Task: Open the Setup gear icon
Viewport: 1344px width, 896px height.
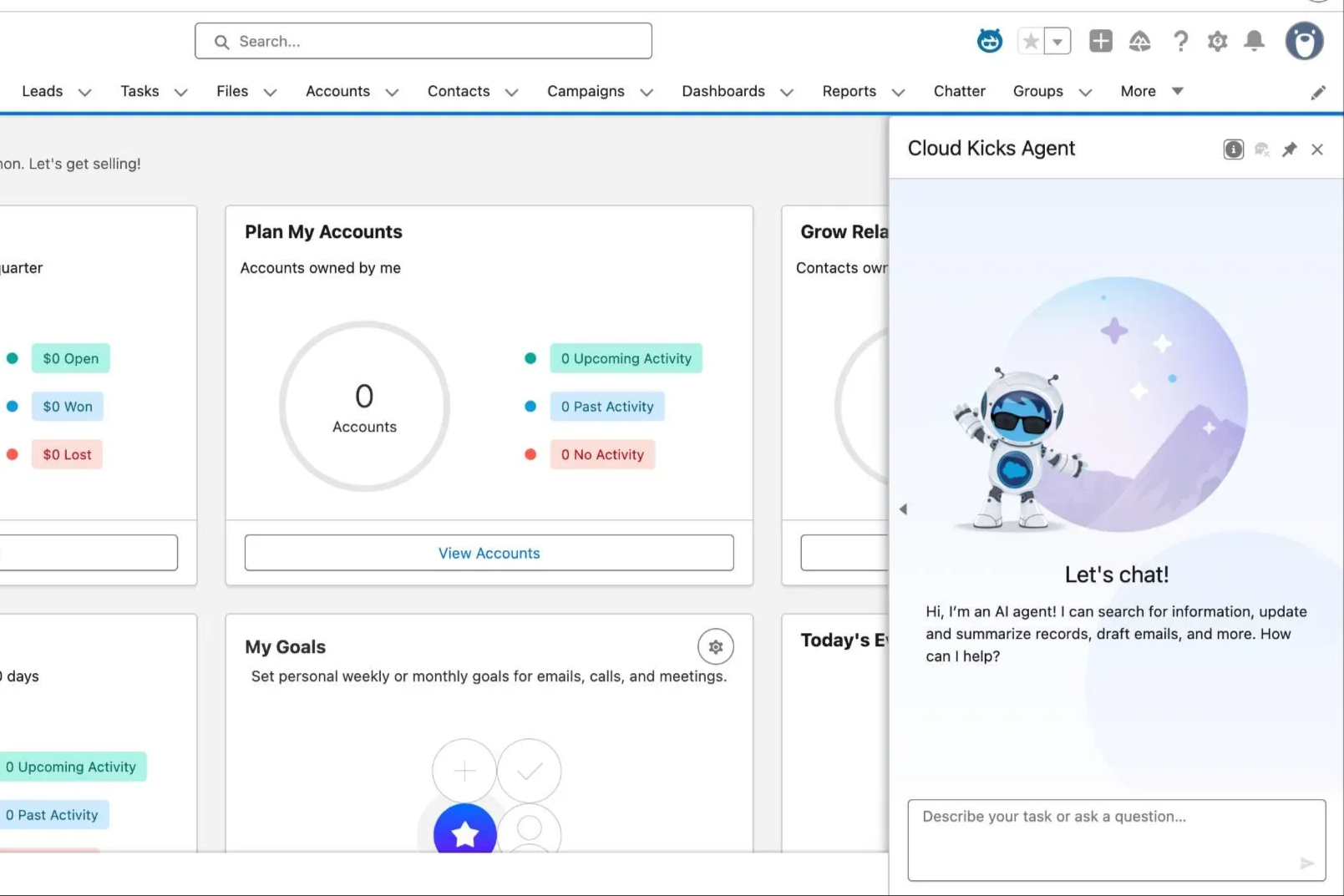Action: 1218,41
